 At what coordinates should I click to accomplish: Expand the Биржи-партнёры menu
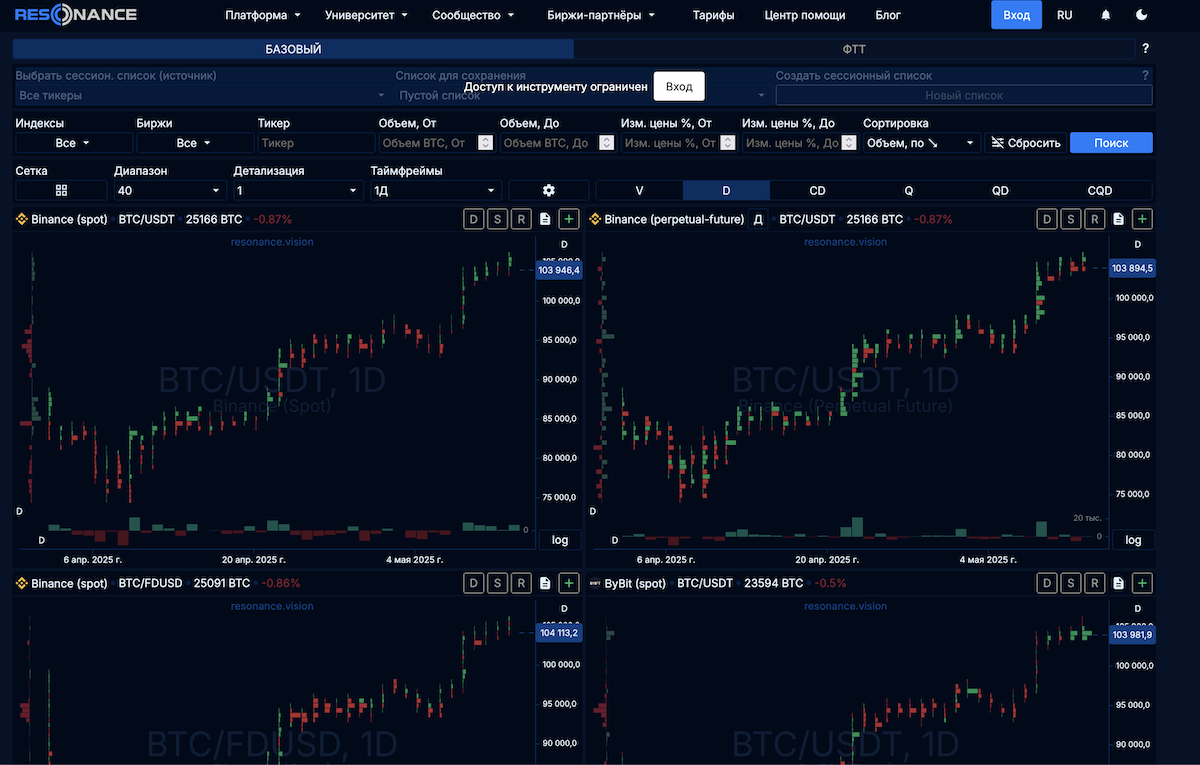(601, 15)
